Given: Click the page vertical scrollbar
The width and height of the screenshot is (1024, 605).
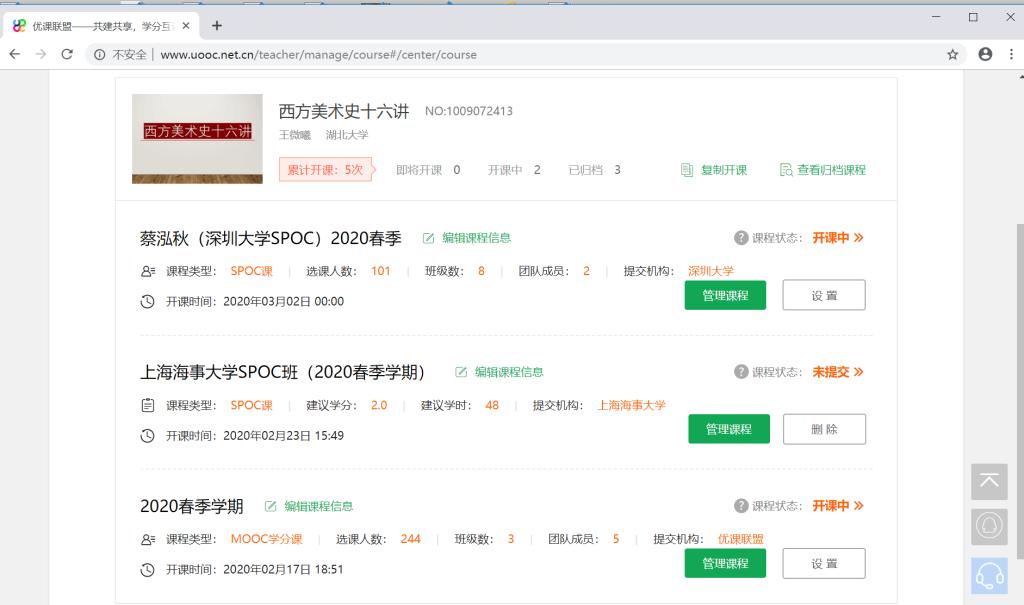Looking at the screenshot, I should (x=1019, y=392).
